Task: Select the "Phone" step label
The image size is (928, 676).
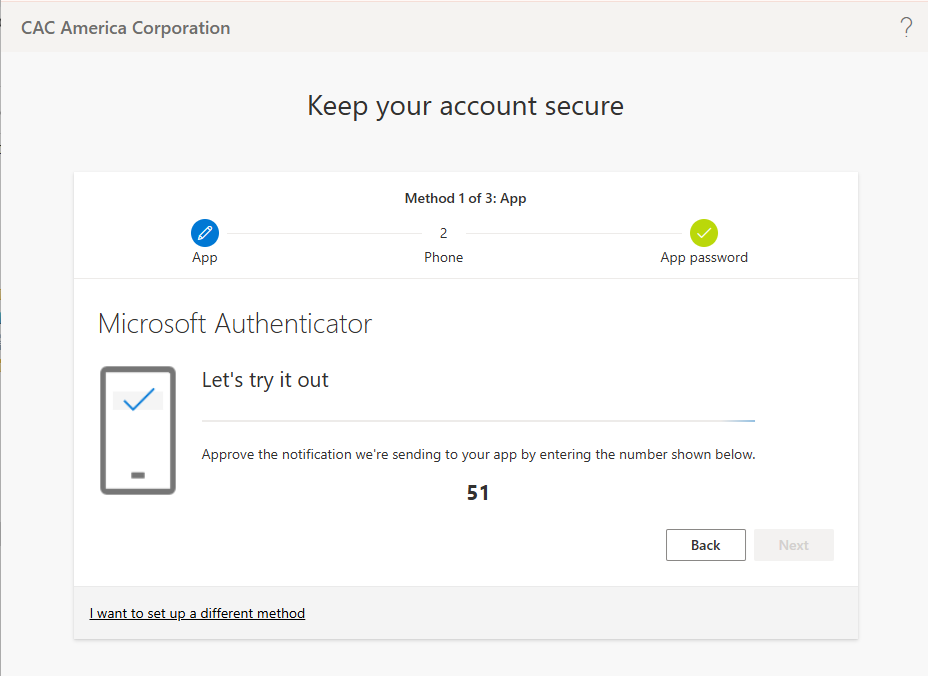Action: 444,257
